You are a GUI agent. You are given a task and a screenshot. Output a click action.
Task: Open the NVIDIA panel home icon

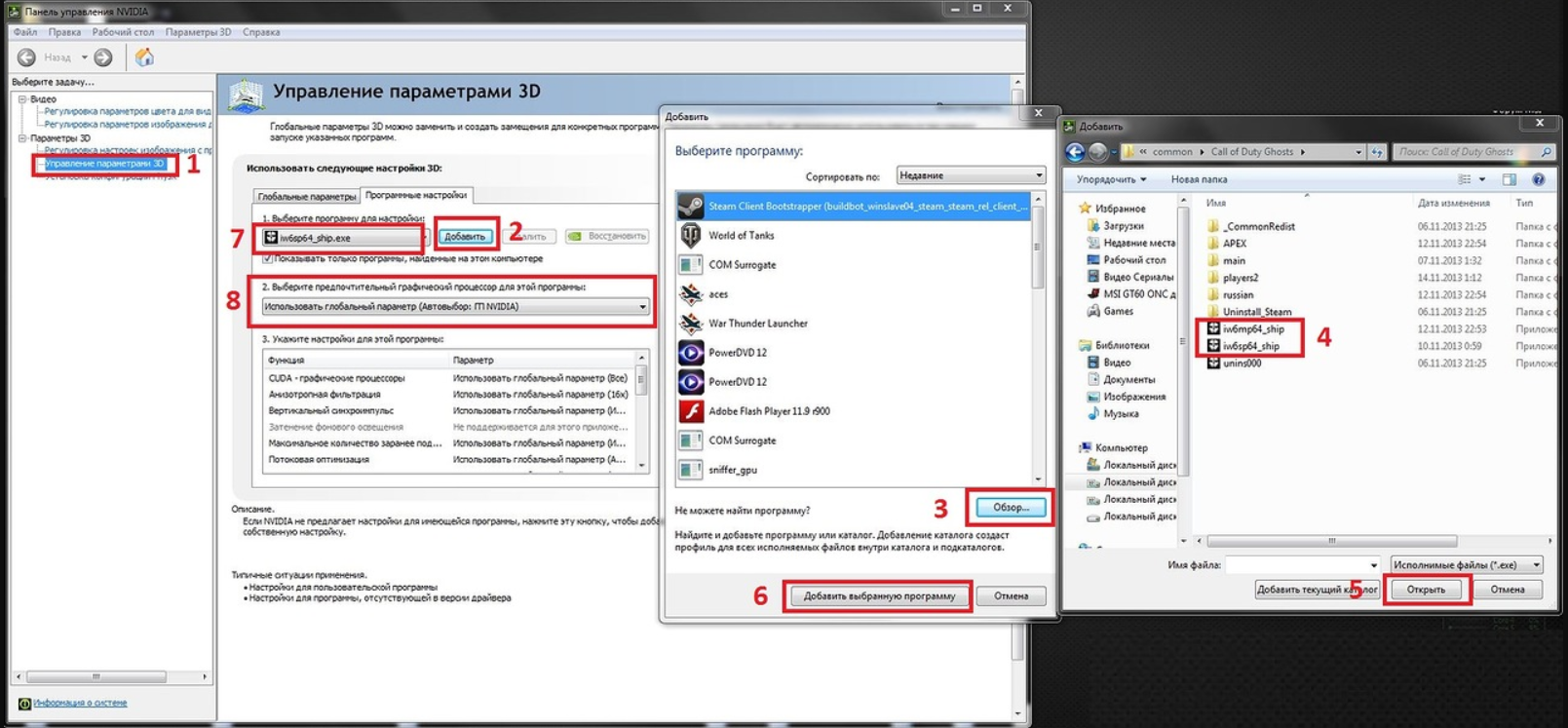(x=144, y=57)
